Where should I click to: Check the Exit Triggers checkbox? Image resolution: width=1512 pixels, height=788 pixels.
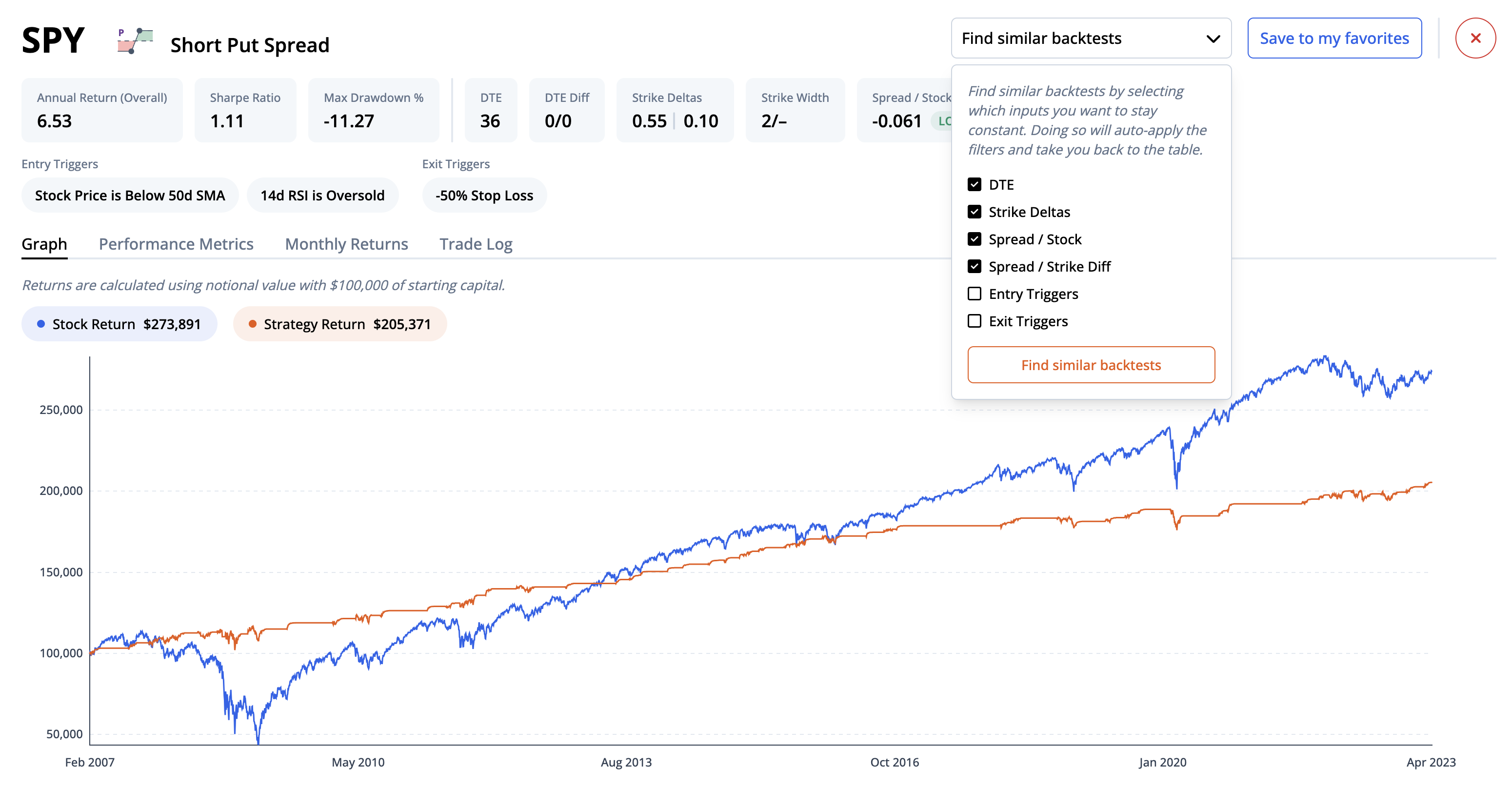(975, 321)
